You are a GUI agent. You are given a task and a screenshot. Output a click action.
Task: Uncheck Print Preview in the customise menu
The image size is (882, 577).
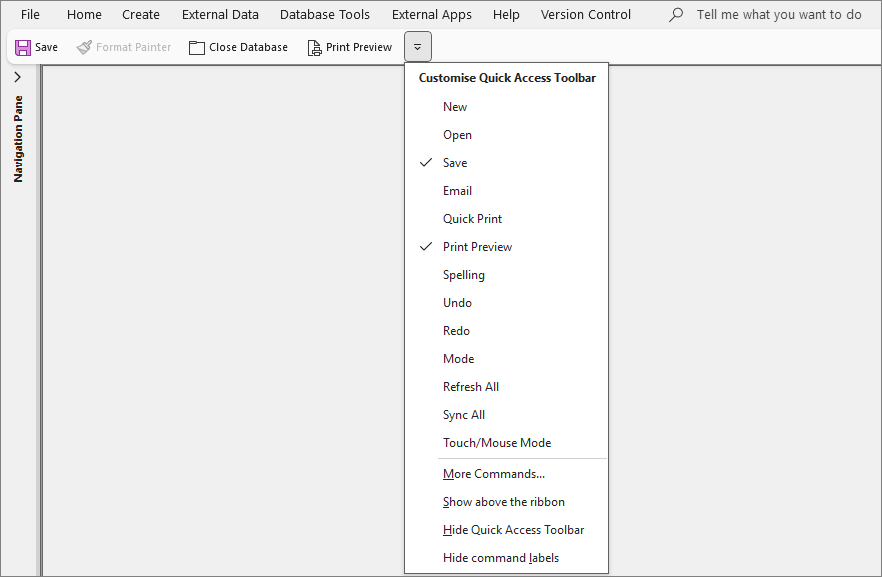(x=506, y=247)
